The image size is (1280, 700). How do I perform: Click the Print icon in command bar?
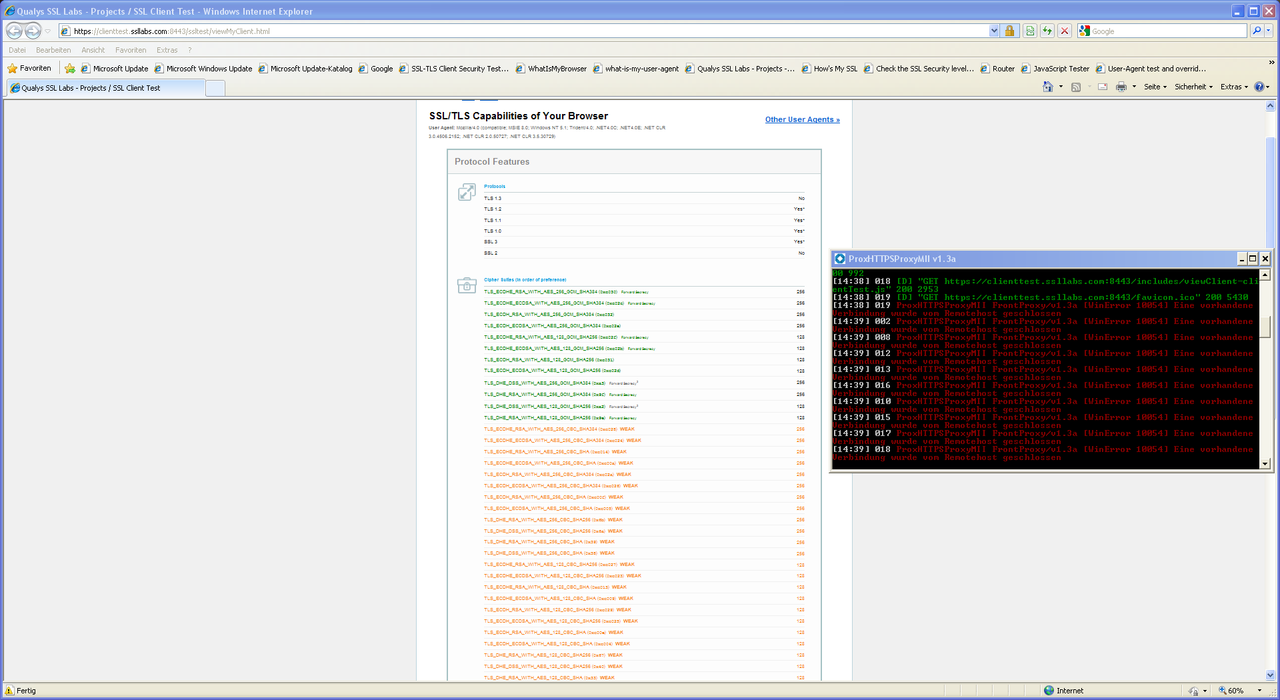point(1121,87)
